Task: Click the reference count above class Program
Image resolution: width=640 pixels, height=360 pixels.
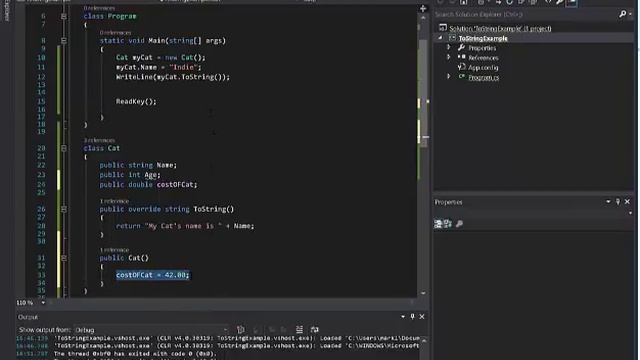Action: coord(99,8)
